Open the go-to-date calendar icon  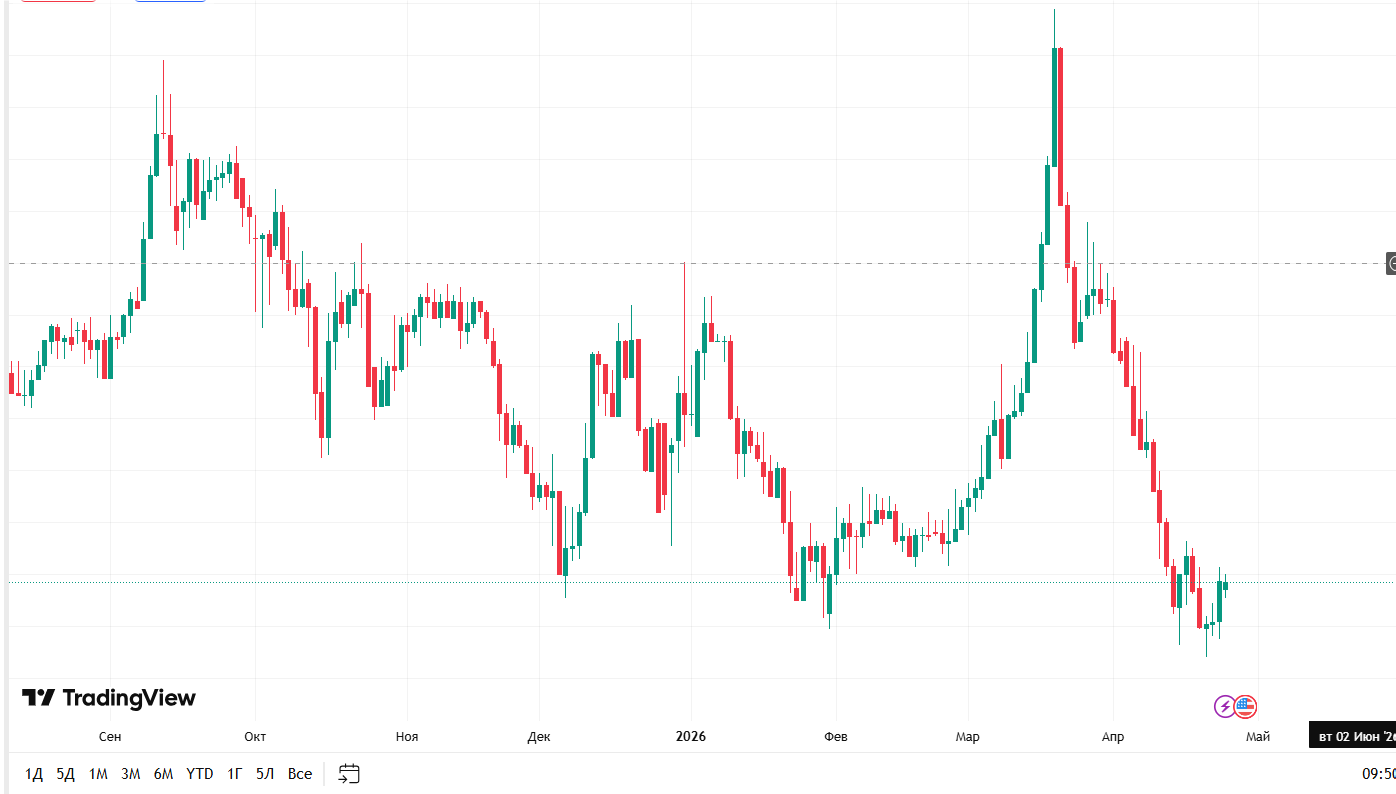349,773
